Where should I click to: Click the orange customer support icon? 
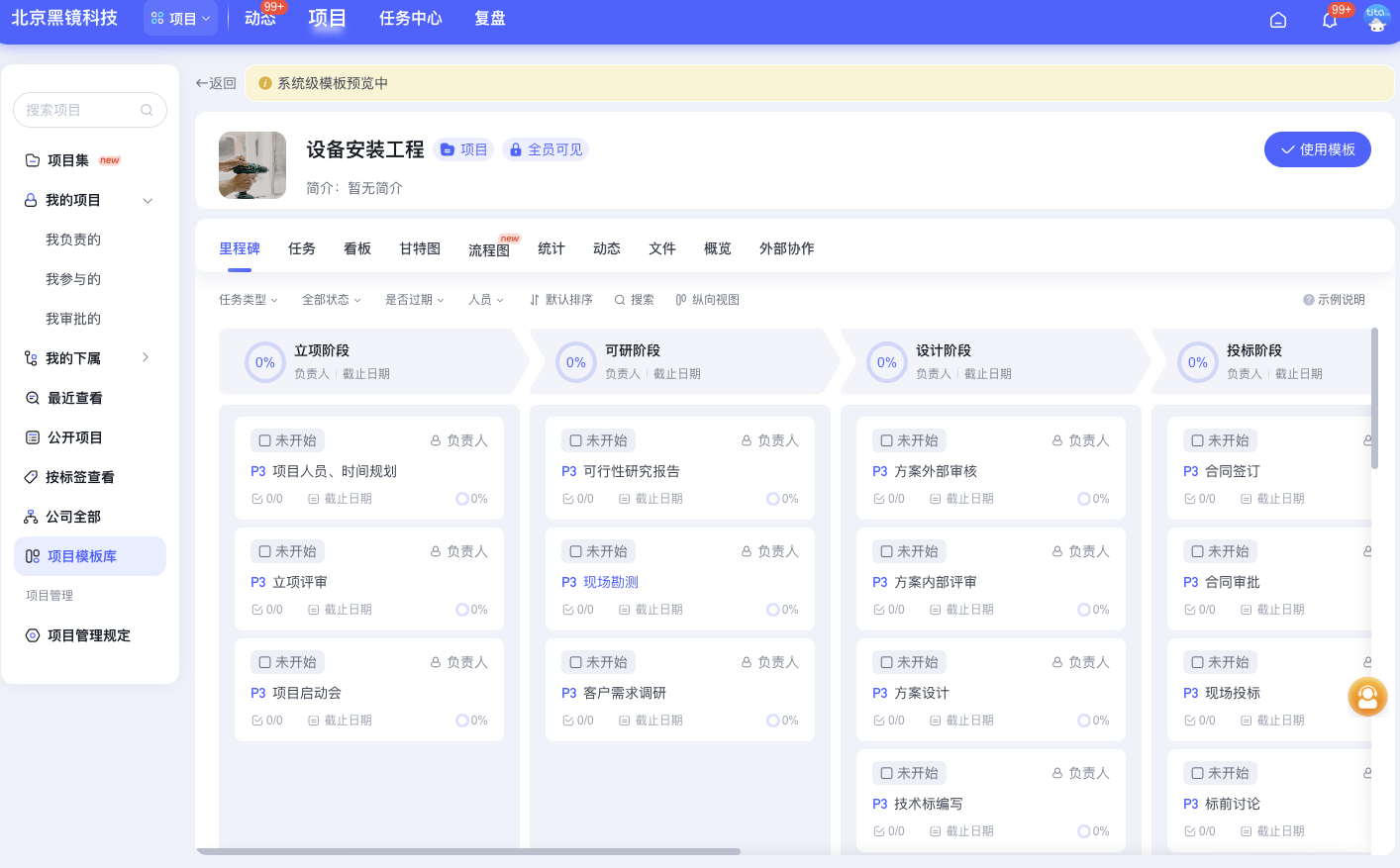(x=1367, y=697)
